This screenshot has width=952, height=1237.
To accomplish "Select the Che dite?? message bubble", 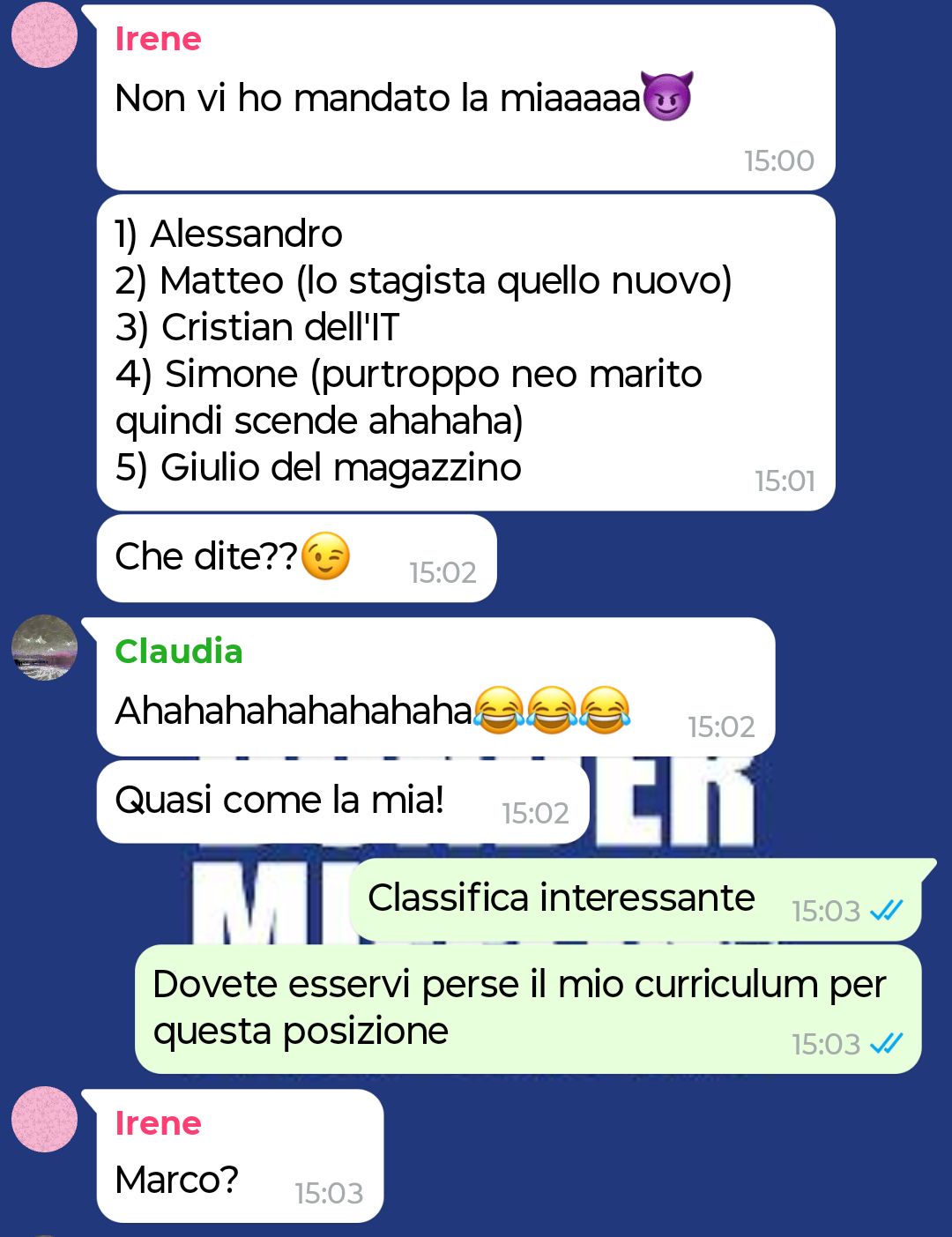I will (x=296, y=558).
